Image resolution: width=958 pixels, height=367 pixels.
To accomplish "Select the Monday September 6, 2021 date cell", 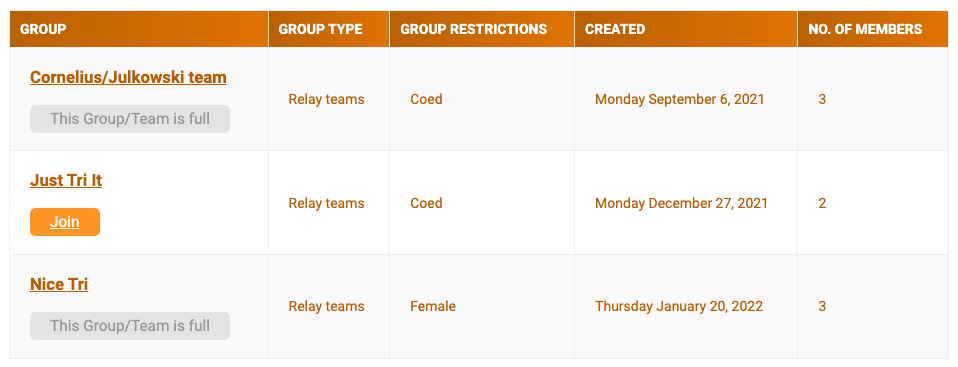I will 679,99.
